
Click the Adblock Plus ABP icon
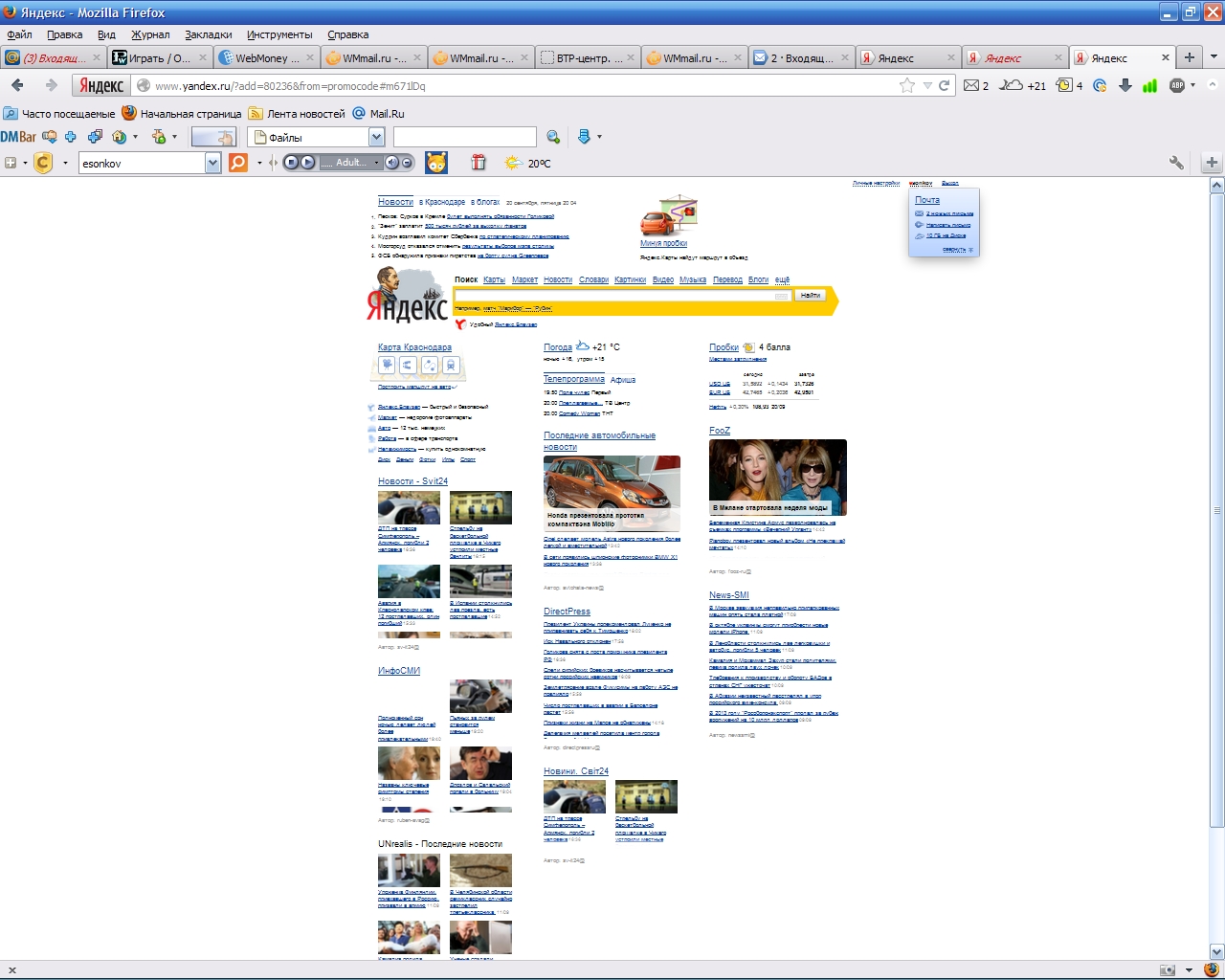1177,85
